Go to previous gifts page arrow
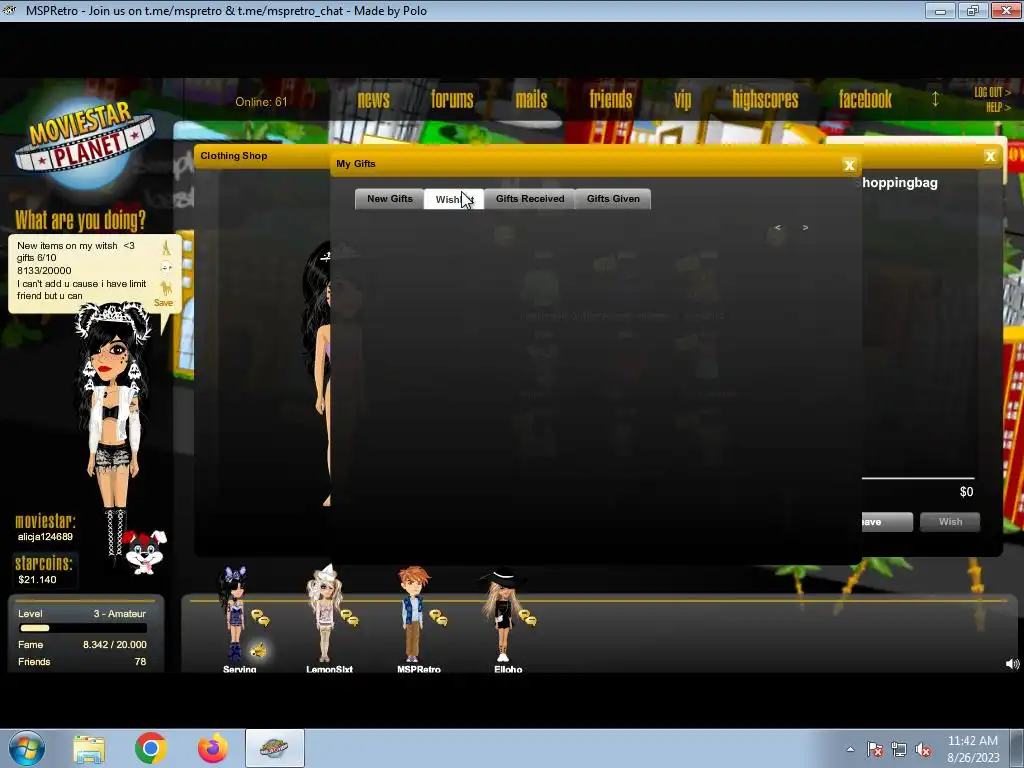Image resolution: width=1024 pixels, height=768 pixels. [777, 227]
